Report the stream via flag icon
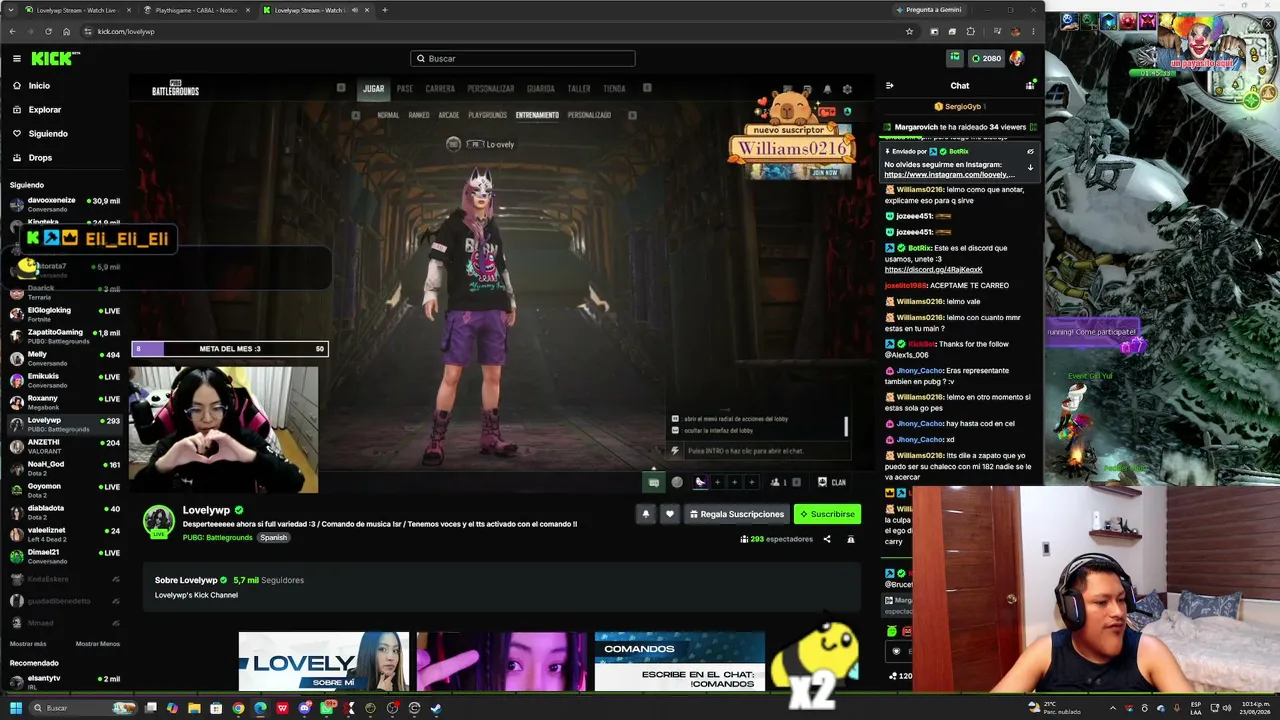This screenshot has width=1280, height=720. point(851,539)
